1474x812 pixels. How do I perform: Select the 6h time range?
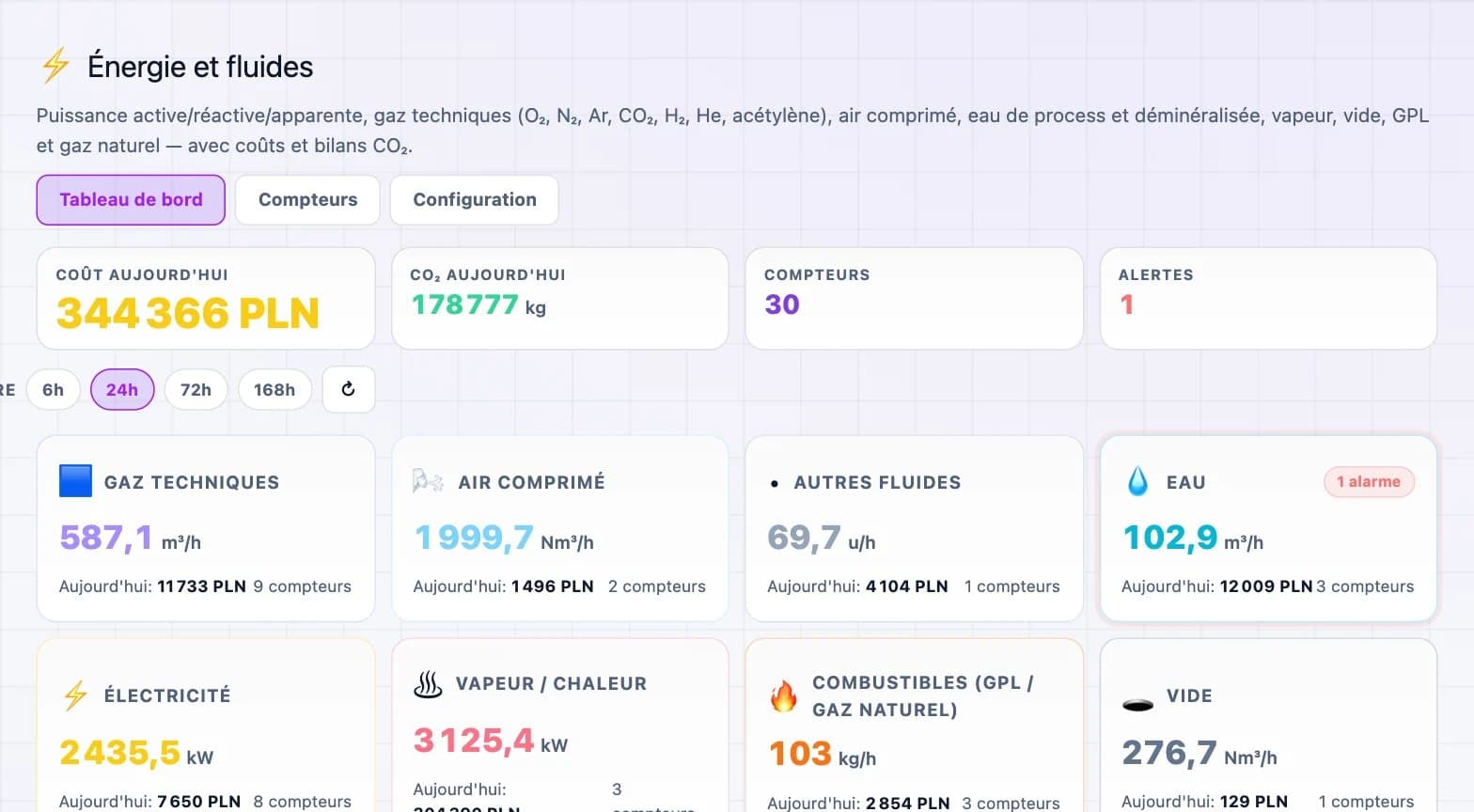(54, 389)
